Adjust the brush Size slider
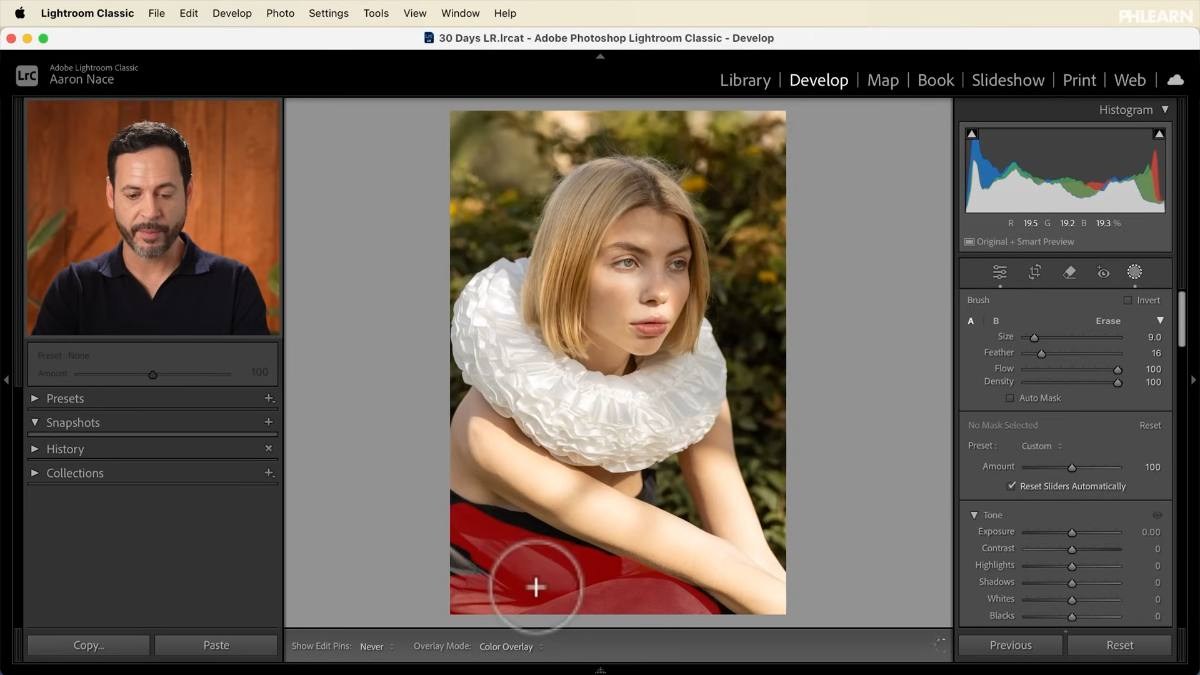The height and width of the screenshot is (675, 1200). click(1071, 337)
